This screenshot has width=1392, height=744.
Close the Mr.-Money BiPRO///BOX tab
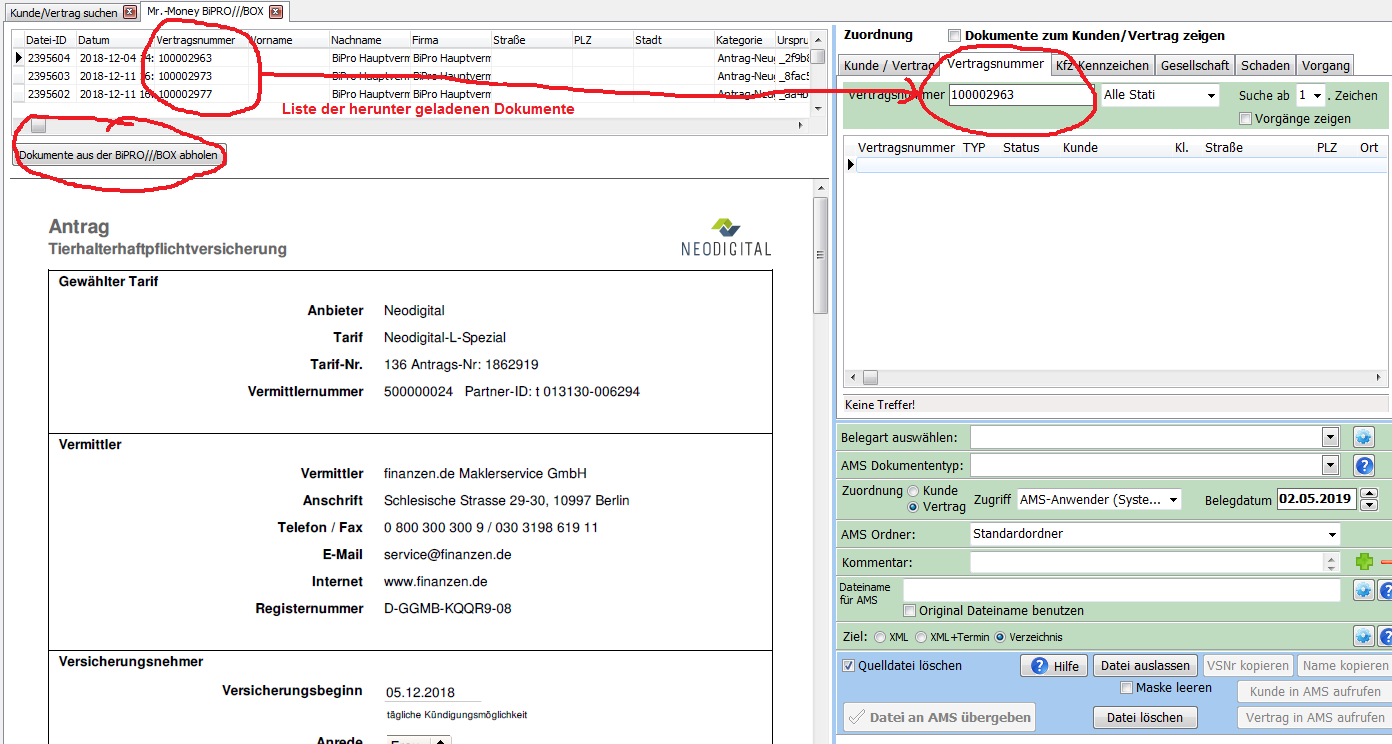point(276,12)
